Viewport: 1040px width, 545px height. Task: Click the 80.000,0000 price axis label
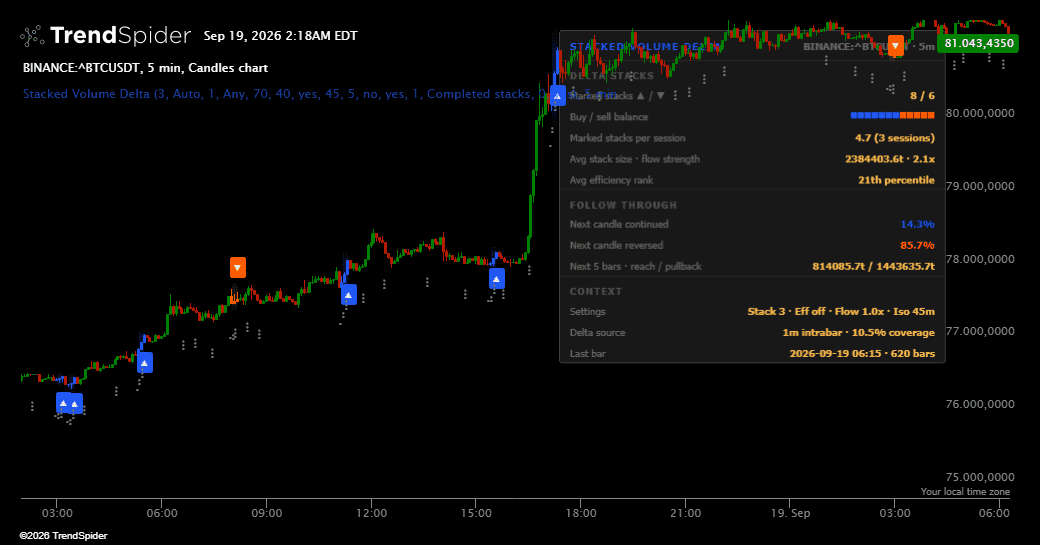click(x=980, y=113)
